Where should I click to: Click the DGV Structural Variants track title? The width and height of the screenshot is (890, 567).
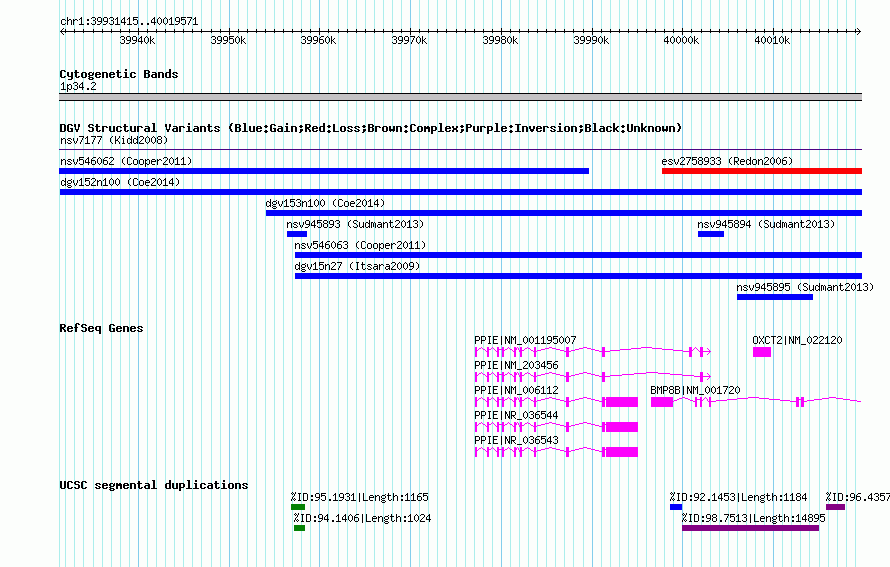[370, 128]
